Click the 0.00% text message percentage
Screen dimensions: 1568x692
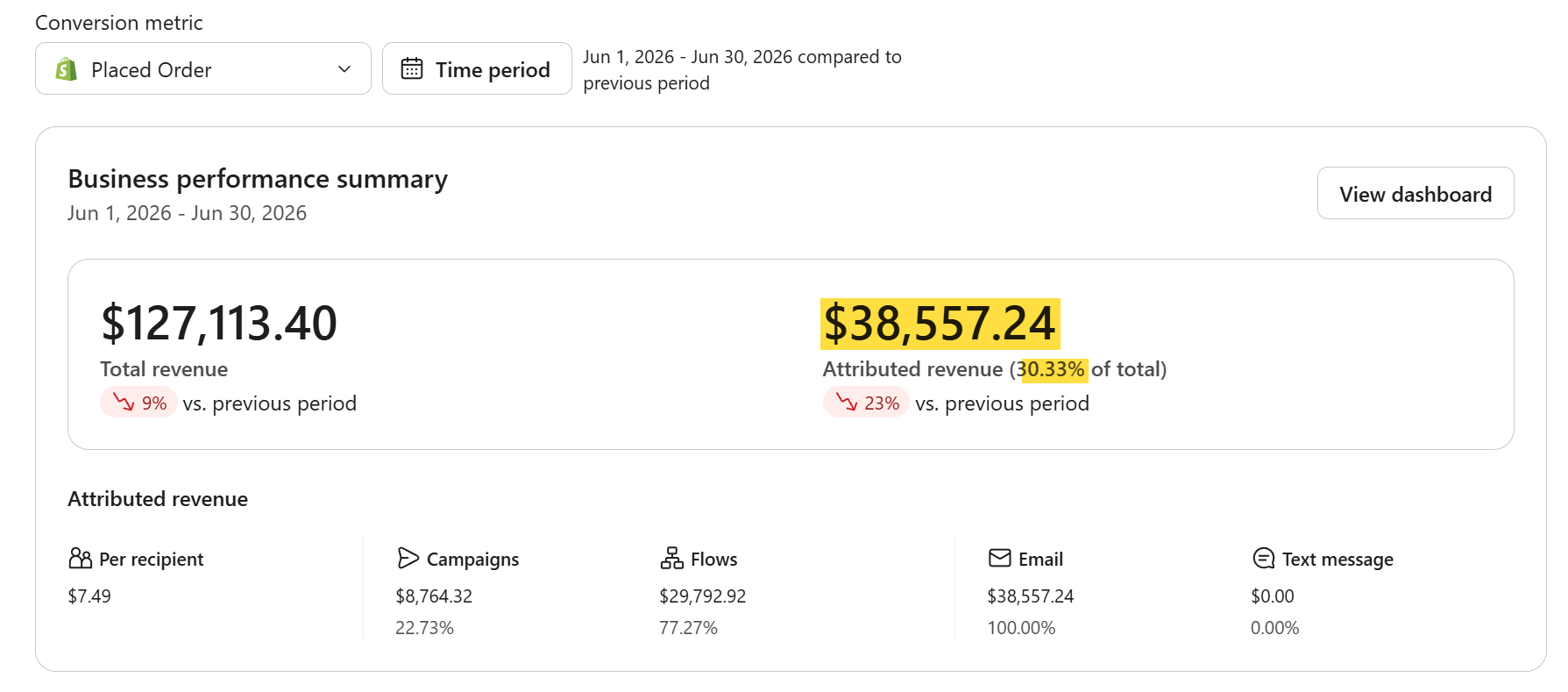(x=1274, y=628)
